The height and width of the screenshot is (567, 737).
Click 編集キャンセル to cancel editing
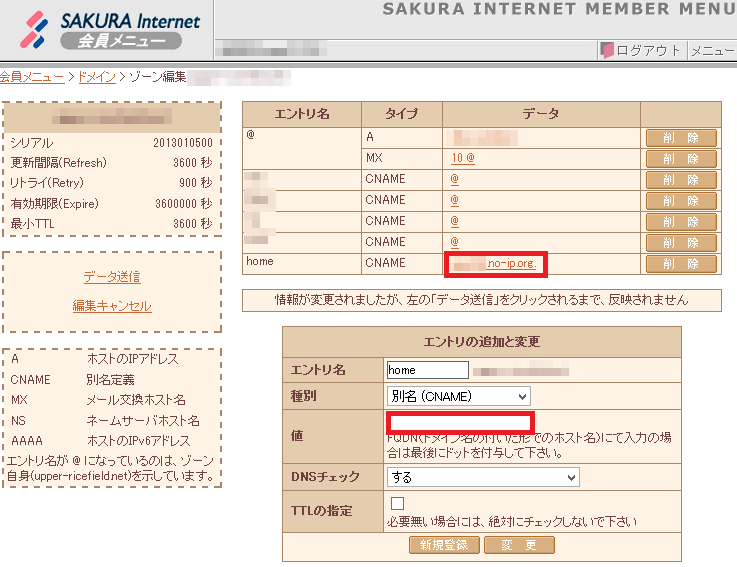pyautogui.click(x=112, y=305)
